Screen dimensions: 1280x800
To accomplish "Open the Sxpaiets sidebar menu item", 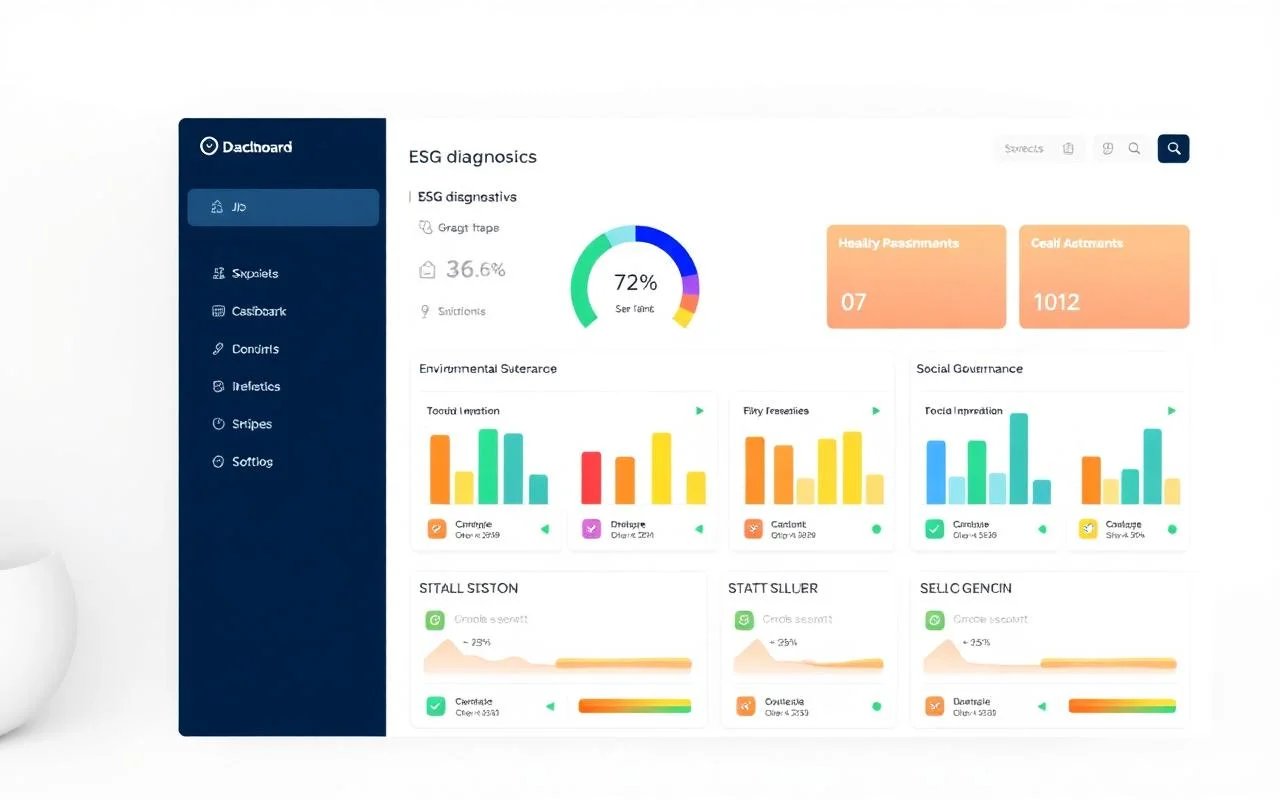I will pos(246,273).
